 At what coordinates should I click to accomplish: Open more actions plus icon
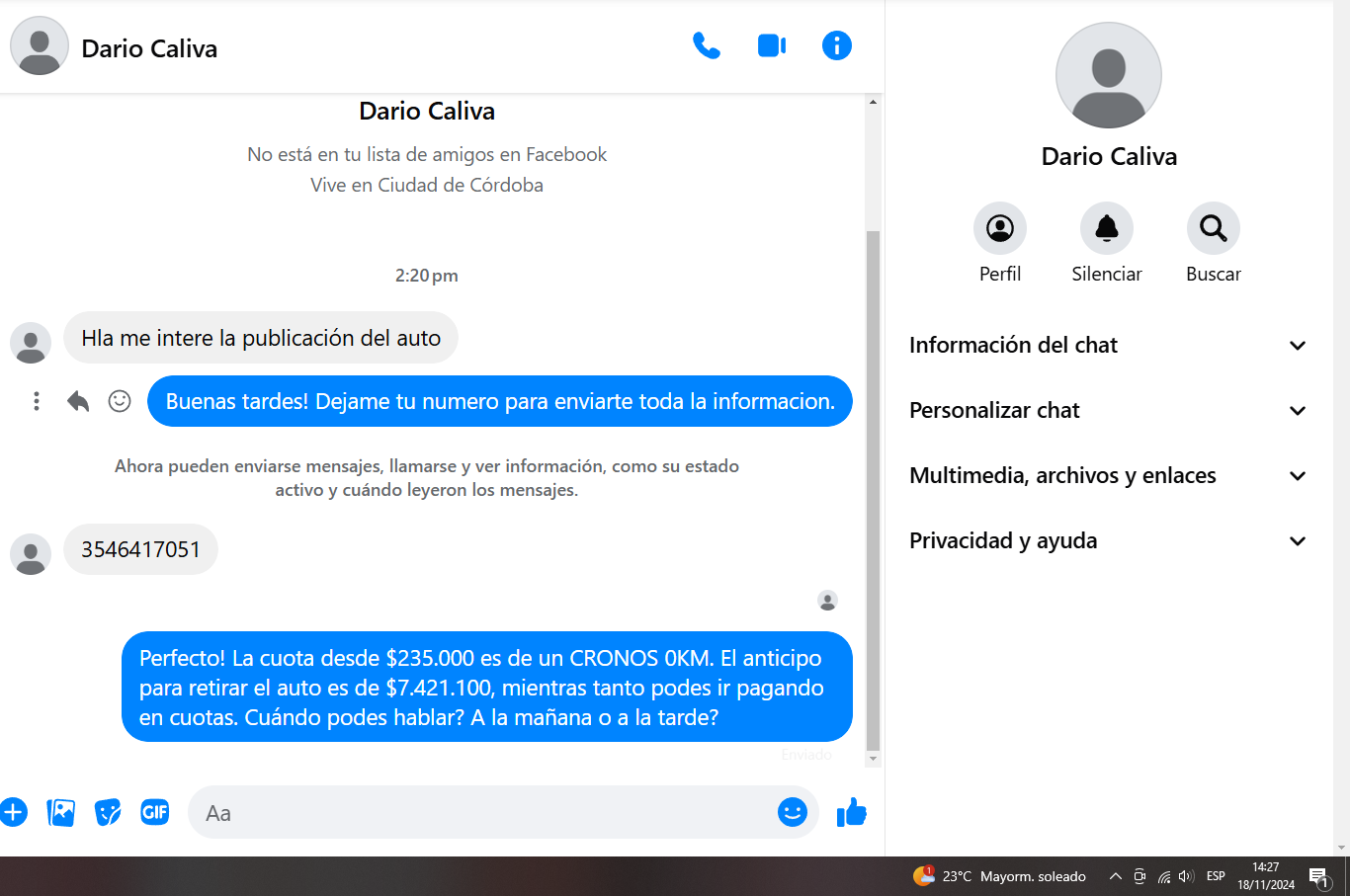13,813
